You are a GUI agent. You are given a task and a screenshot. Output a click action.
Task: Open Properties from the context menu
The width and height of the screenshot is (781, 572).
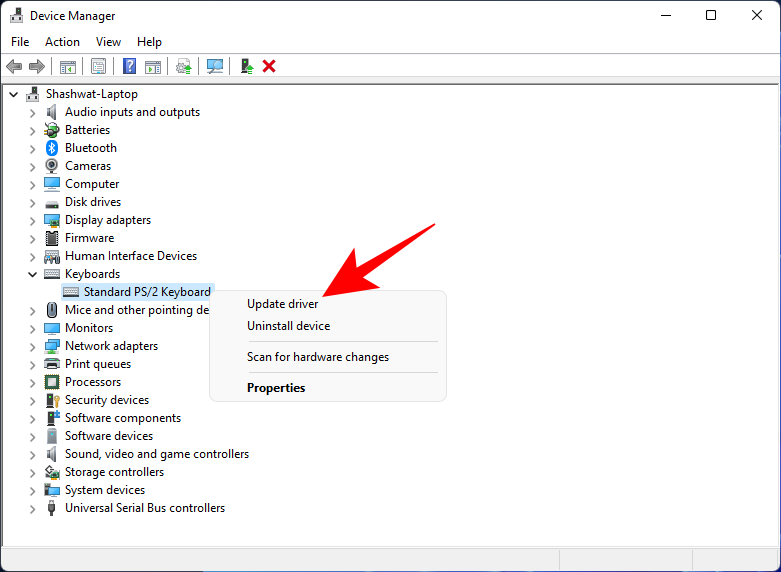pos(276,388)
